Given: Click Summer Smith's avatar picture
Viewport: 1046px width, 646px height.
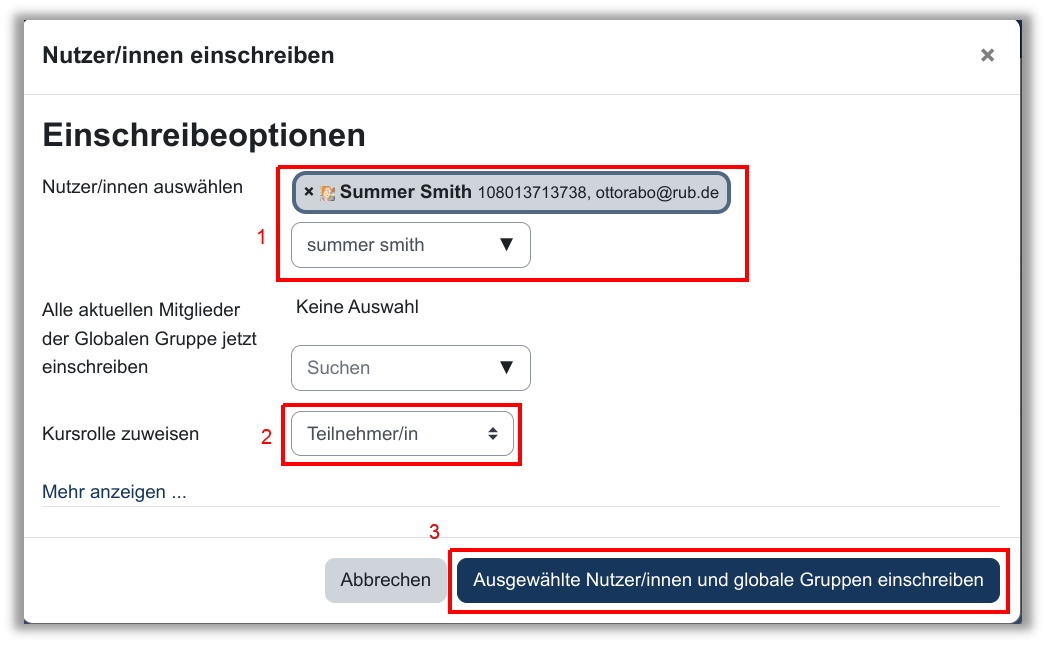Looking at the screenshot, I should 327,193.
